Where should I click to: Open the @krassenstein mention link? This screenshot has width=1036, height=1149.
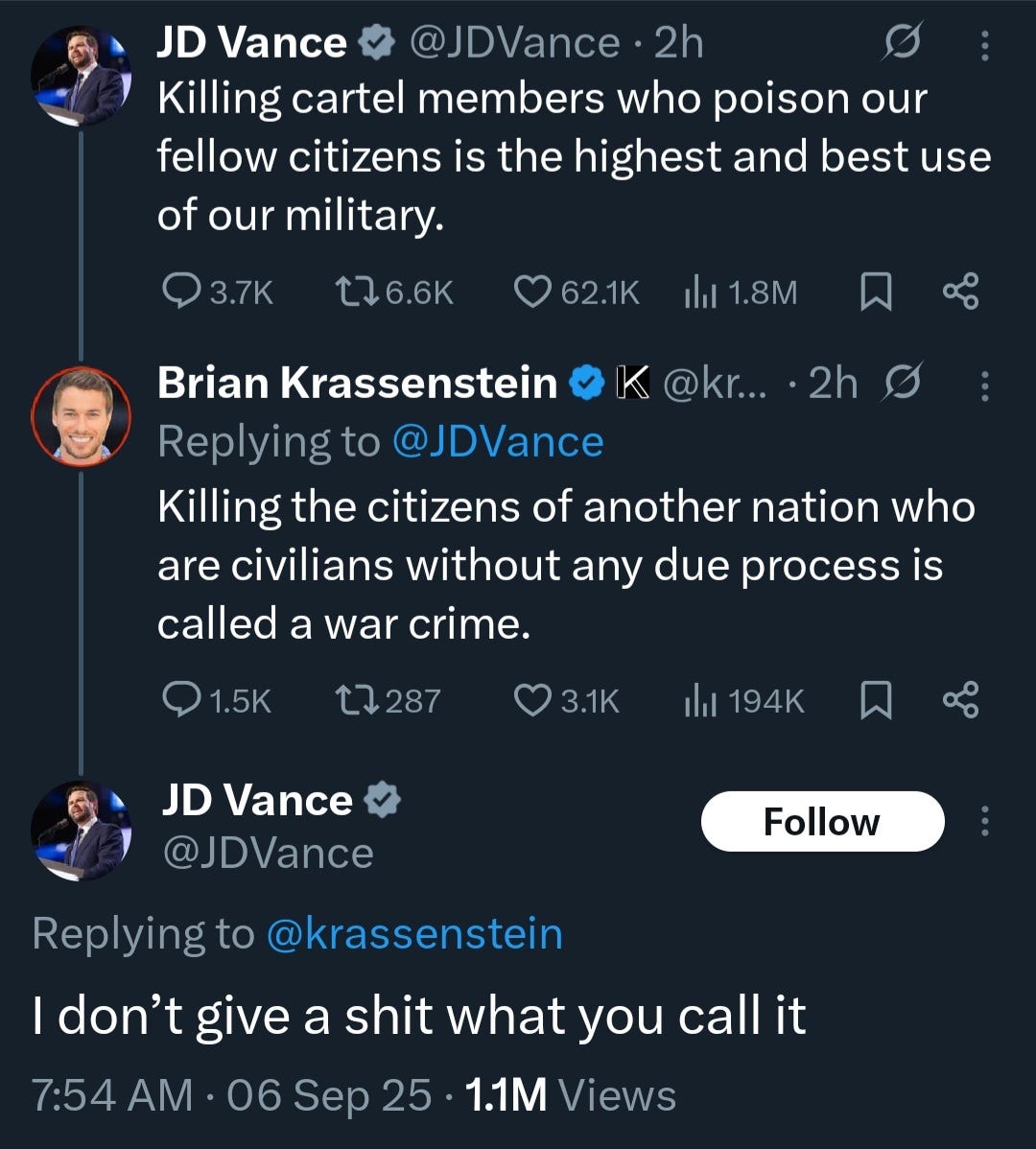[x=413, y=934]
